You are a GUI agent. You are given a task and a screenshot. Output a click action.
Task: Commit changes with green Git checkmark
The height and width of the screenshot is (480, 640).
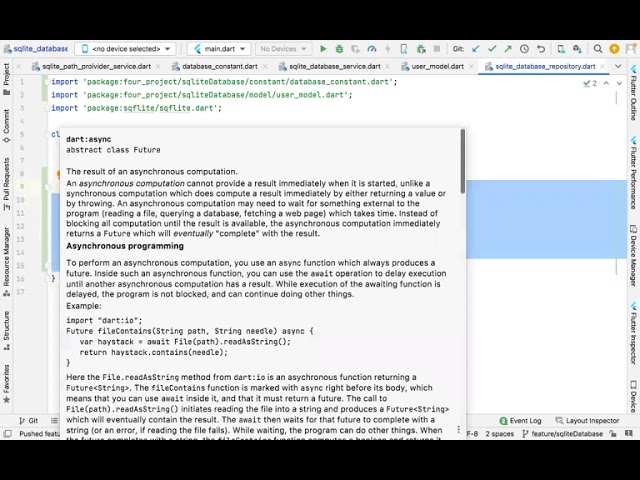point(492,49)
